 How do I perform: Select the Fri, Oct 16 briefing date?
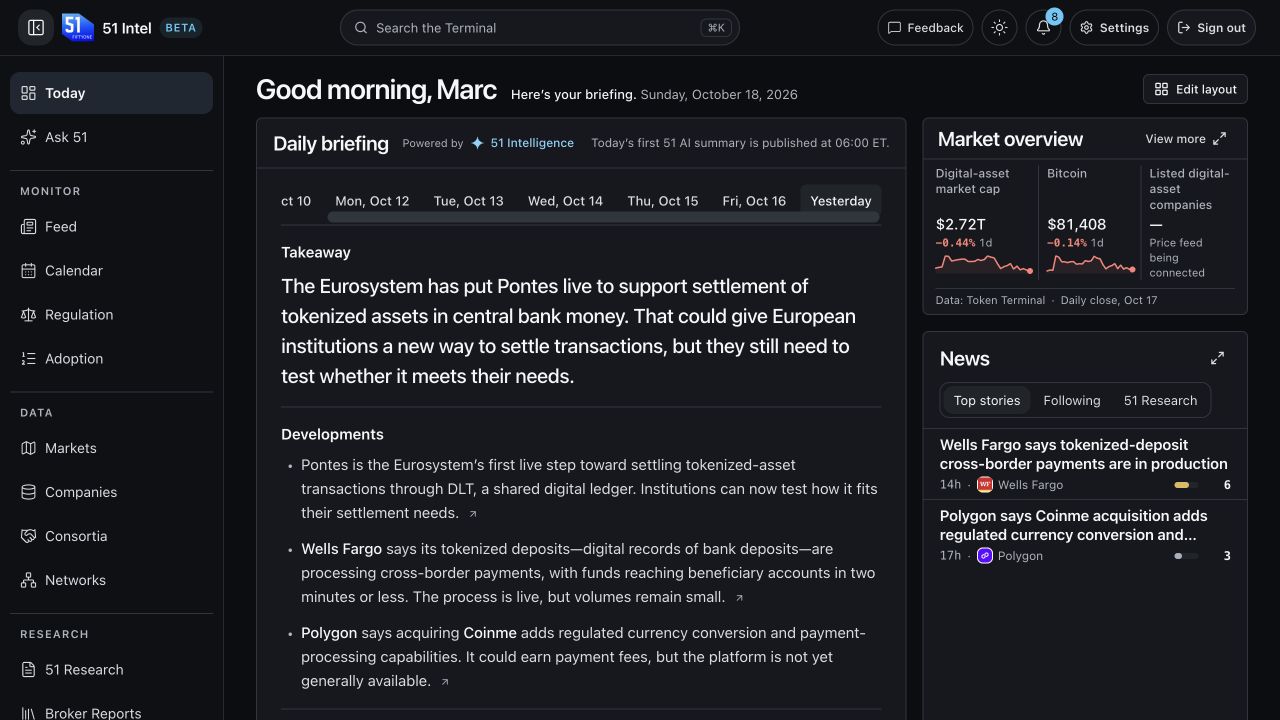[754, 201]
